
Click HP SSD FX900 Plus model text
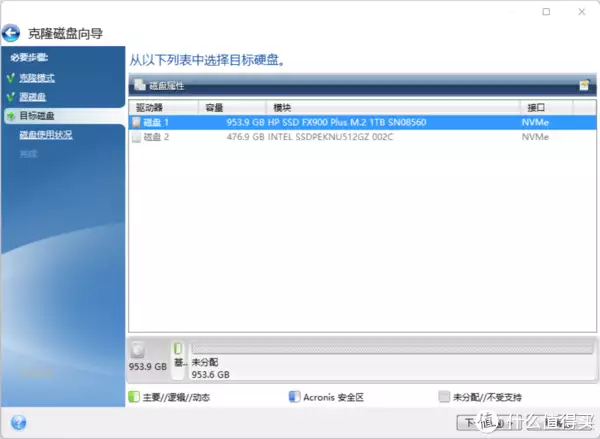(x=347, y=122)
